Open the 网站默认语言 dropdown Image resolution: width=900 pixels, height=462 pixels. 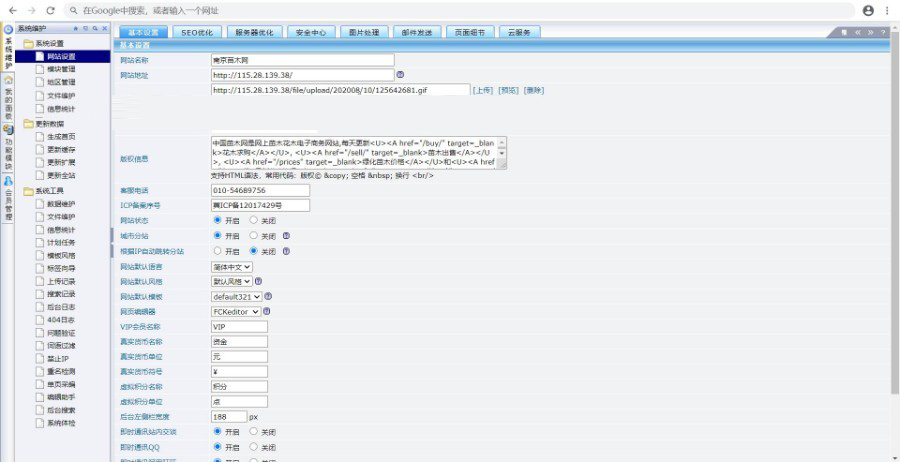(231, 267)
